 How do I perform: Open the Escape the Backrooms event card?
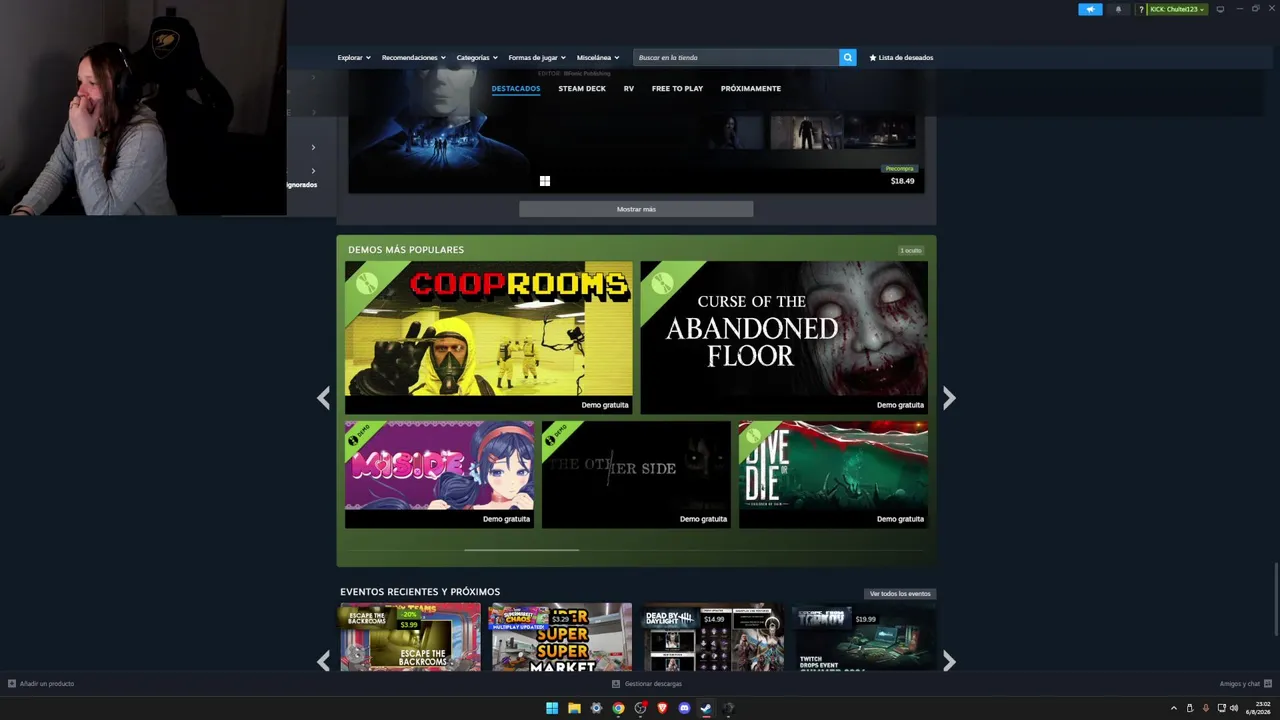click(410, 637)
